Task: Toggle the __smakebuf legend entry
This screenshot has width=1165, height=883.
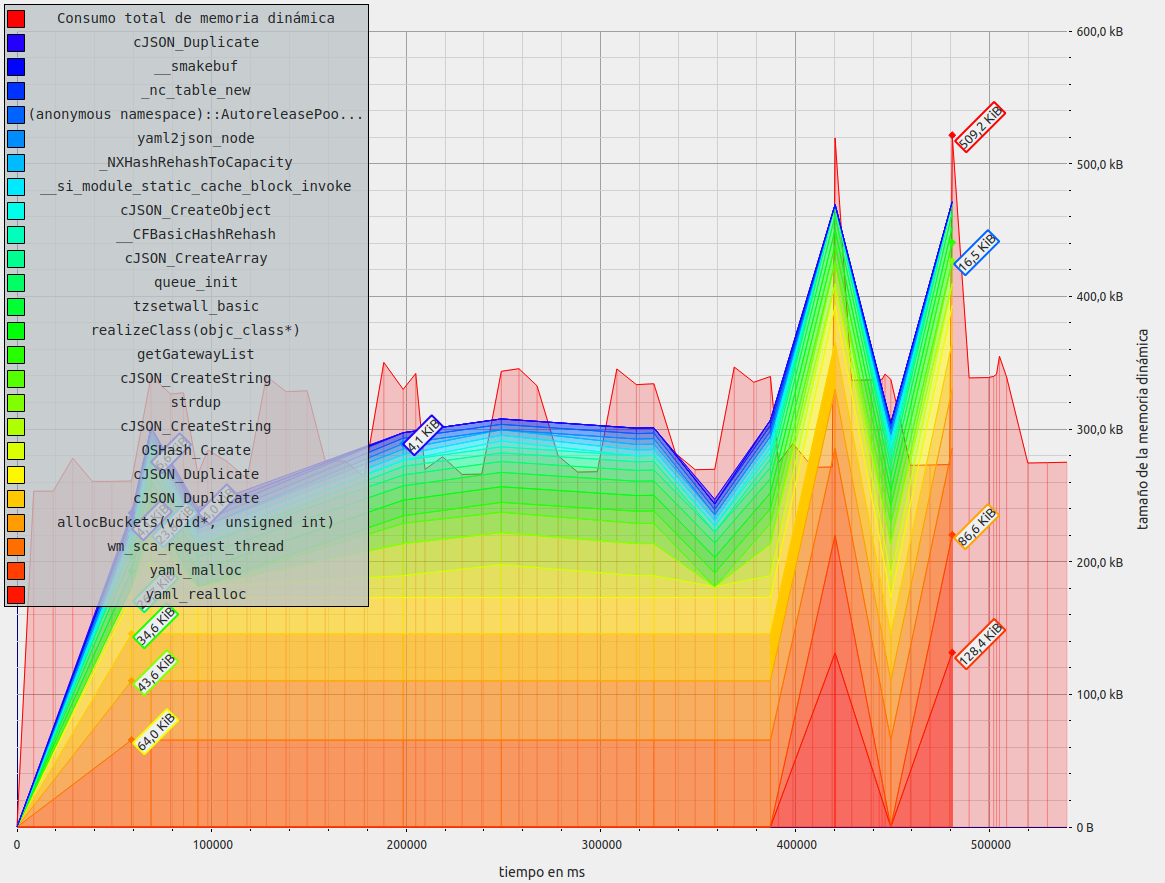Action: [x=15, y=66]
